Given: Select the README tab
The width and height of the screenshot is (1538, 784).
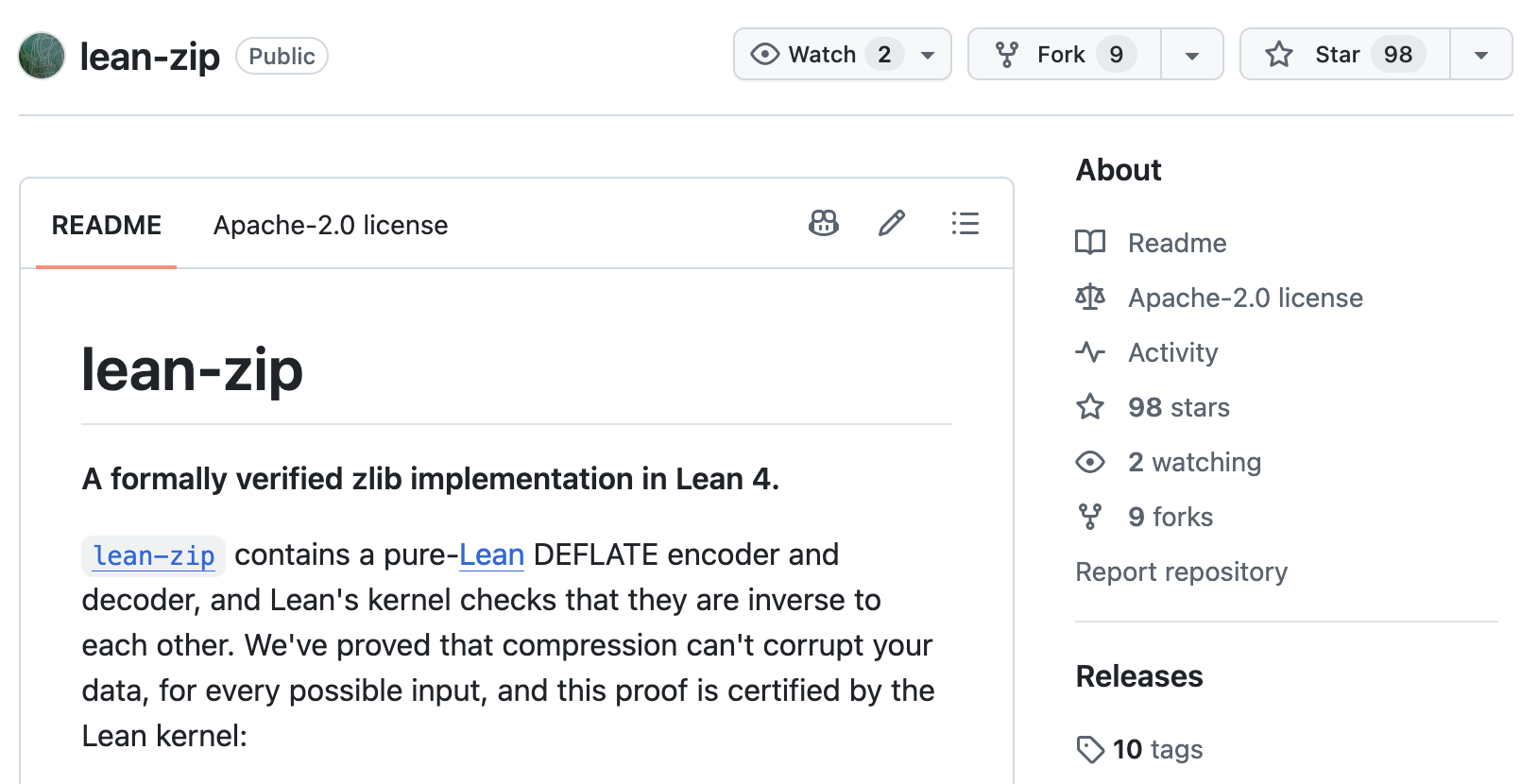Looking at the screenshot, I should tap(107, 225).
